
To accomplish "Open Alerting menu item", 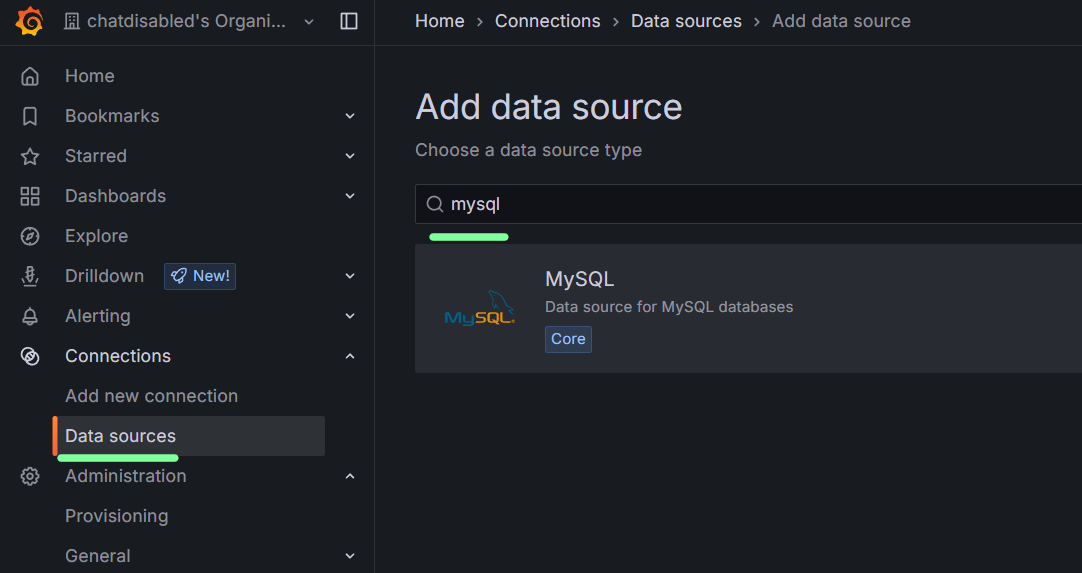I will [97, 316].
